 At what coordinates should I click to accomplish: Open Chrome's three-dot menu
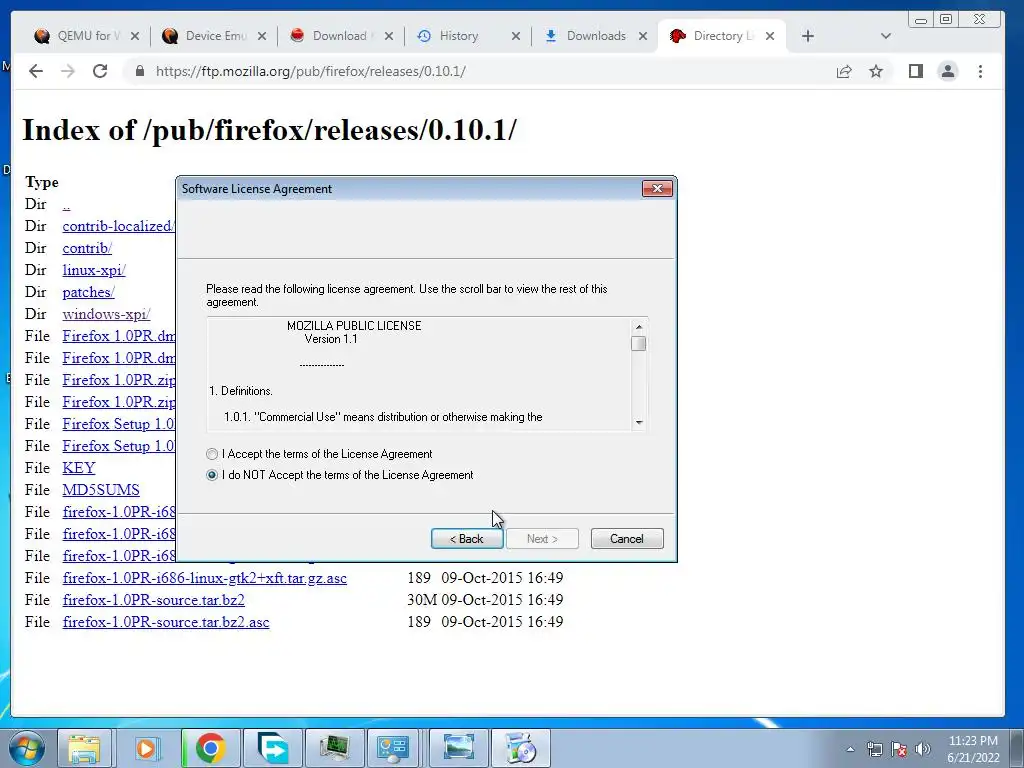pos(980,71)
